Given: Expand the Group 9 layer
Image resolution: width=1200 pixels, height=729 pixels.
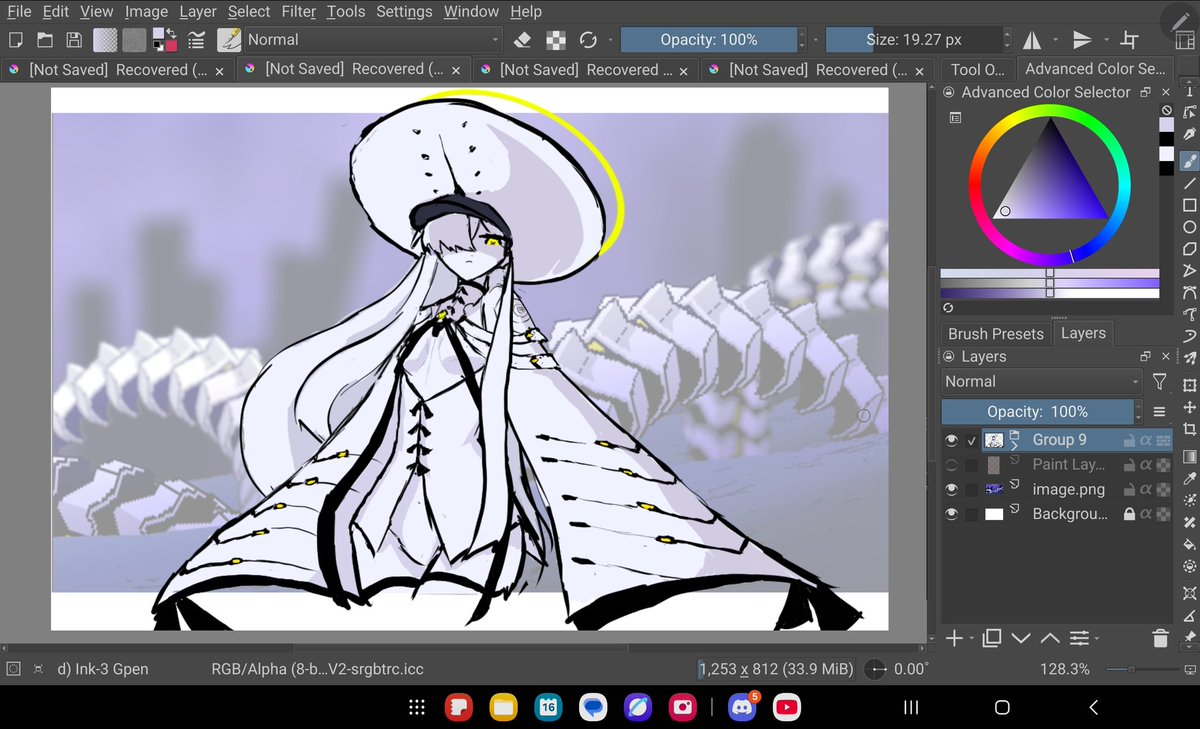Looking at the screenshot, I should tap(1014, 444).
